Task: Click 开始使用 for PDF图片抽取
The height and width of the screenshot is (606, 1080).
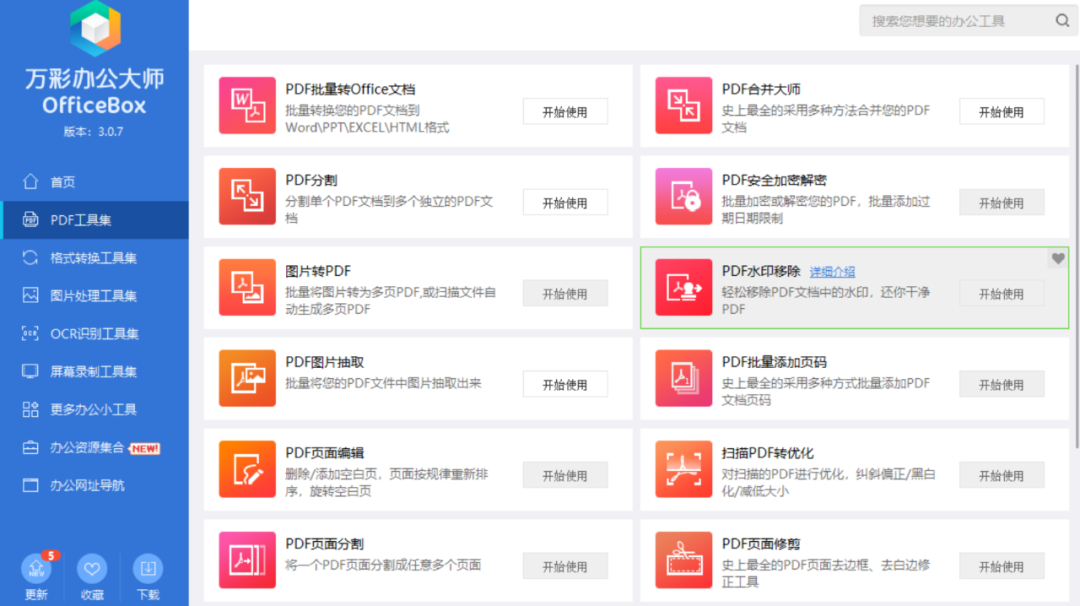Action: coord(565,384)
